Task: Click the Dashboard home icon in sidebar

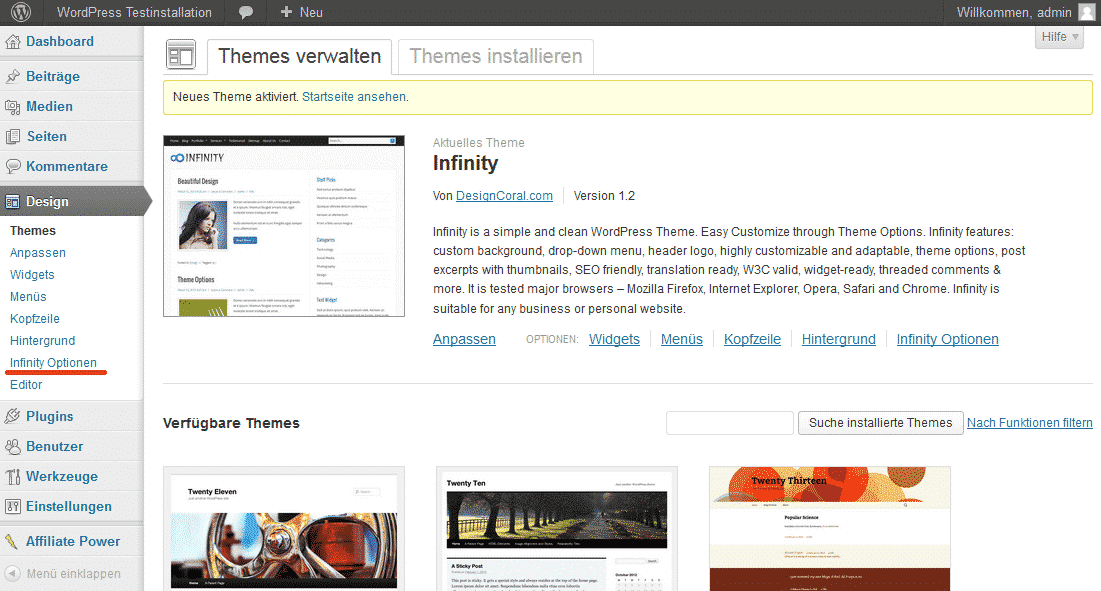Action: click(13, 42)
